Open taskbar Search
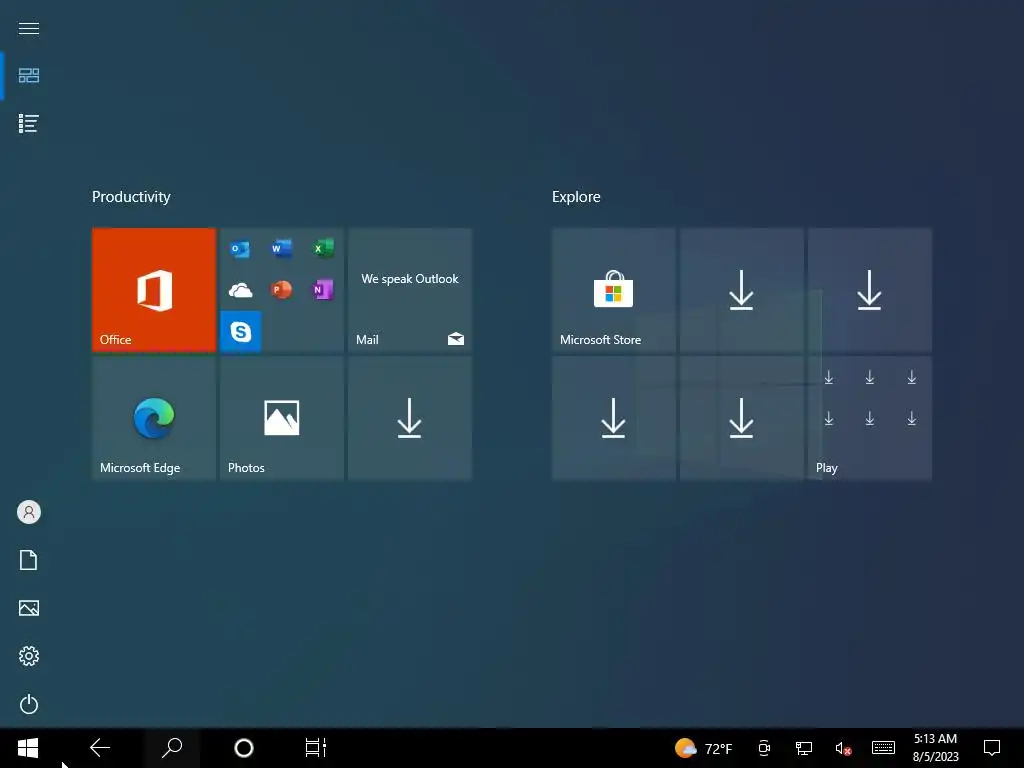Viewport: 1024px width, 768px height. coord(172,748)
